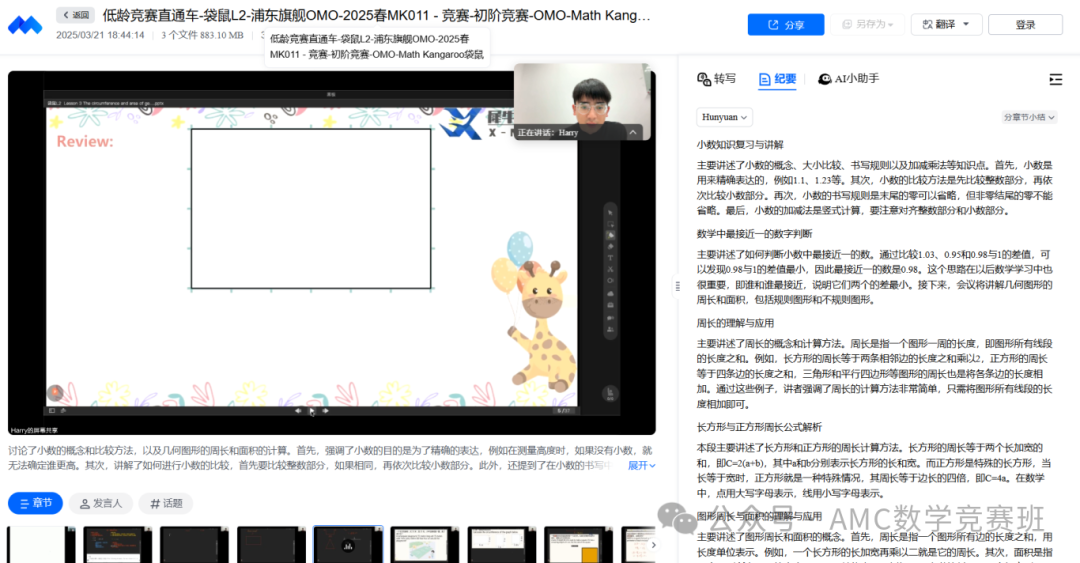
Task: Open the 翻译 translate dropdown
Action: (x=947, y=25)
